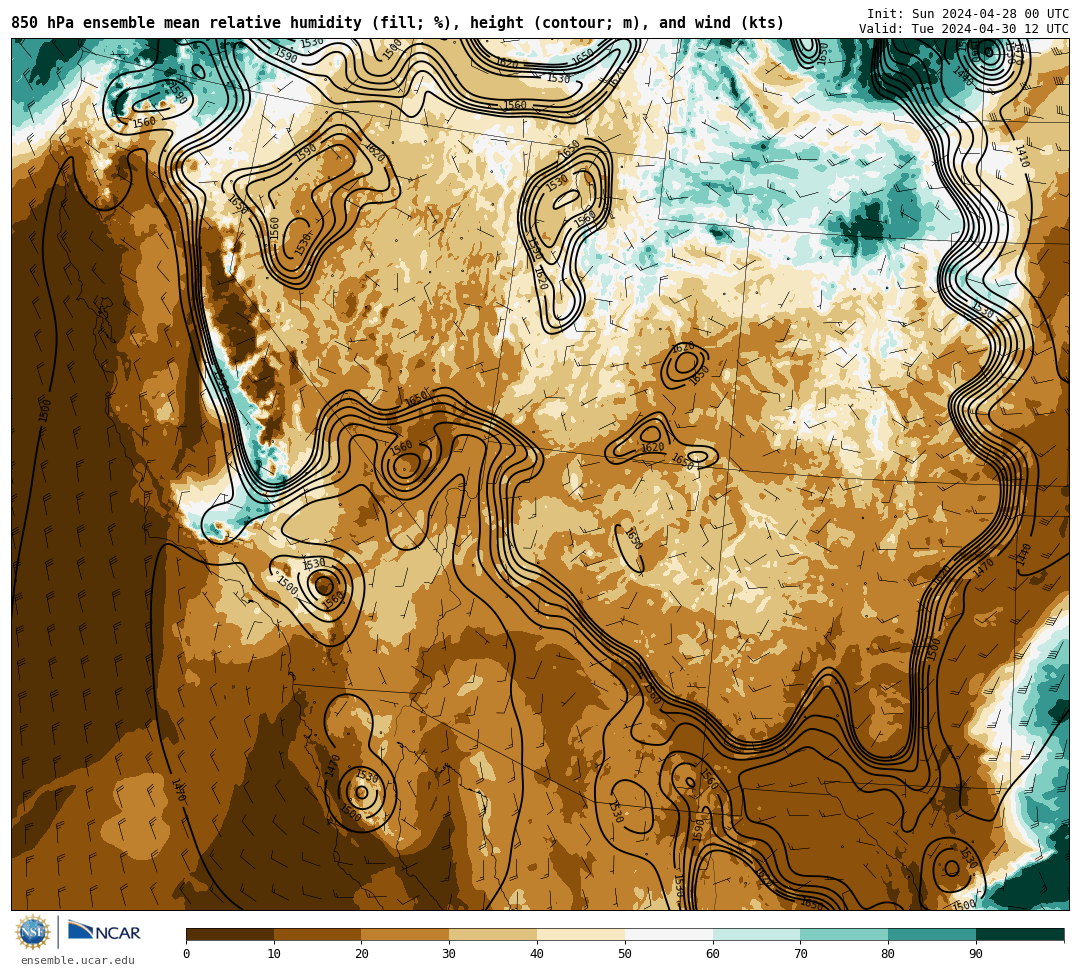Click the Valid: Tue 2024-04-30 12 UTC text
1080x973 pixels.
pyautogui.click(x=964, y=29)
